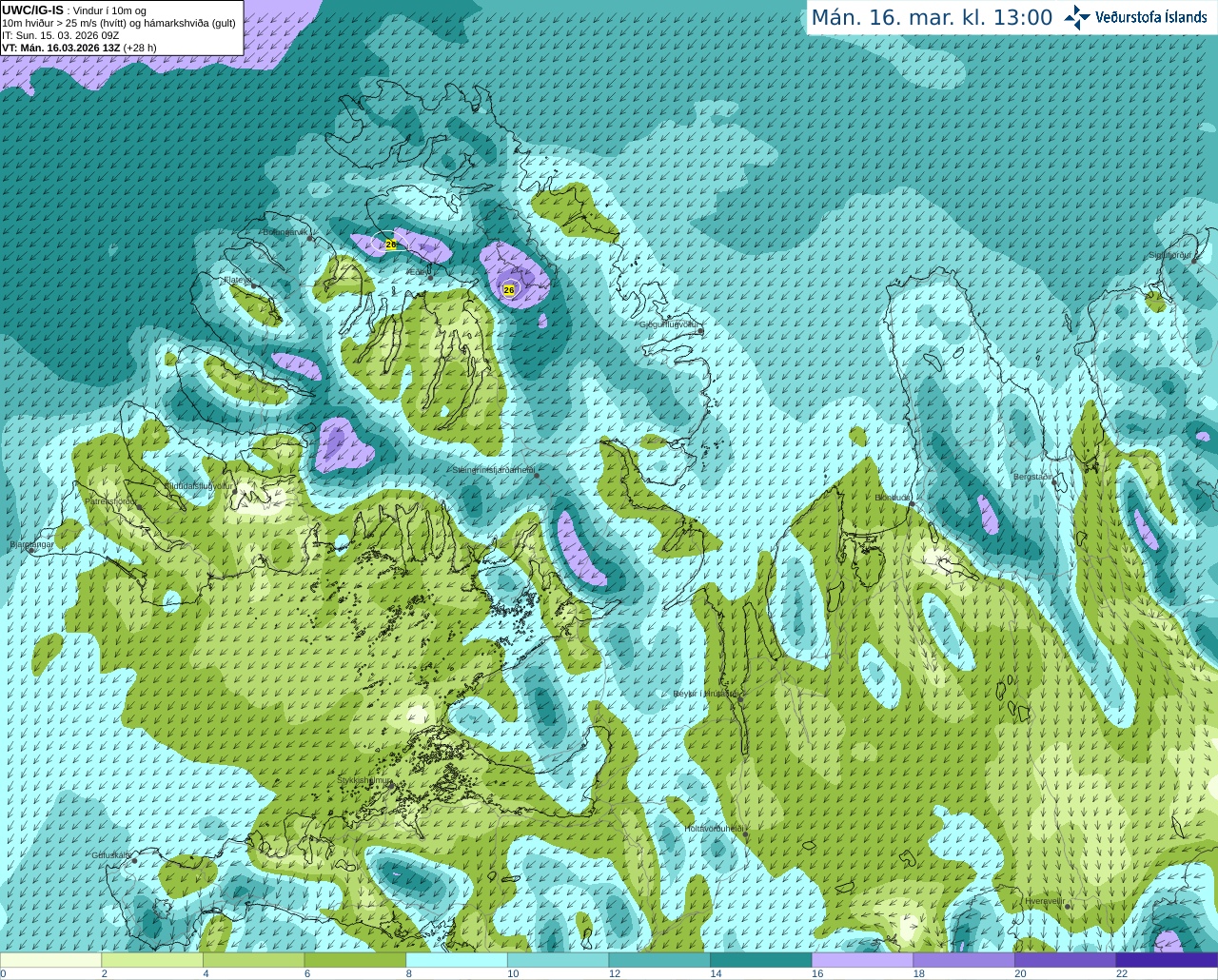Click the olive green 6–8 m/s legend swatch
Screen dimensions: 1218x980
(x=355, y=960)
